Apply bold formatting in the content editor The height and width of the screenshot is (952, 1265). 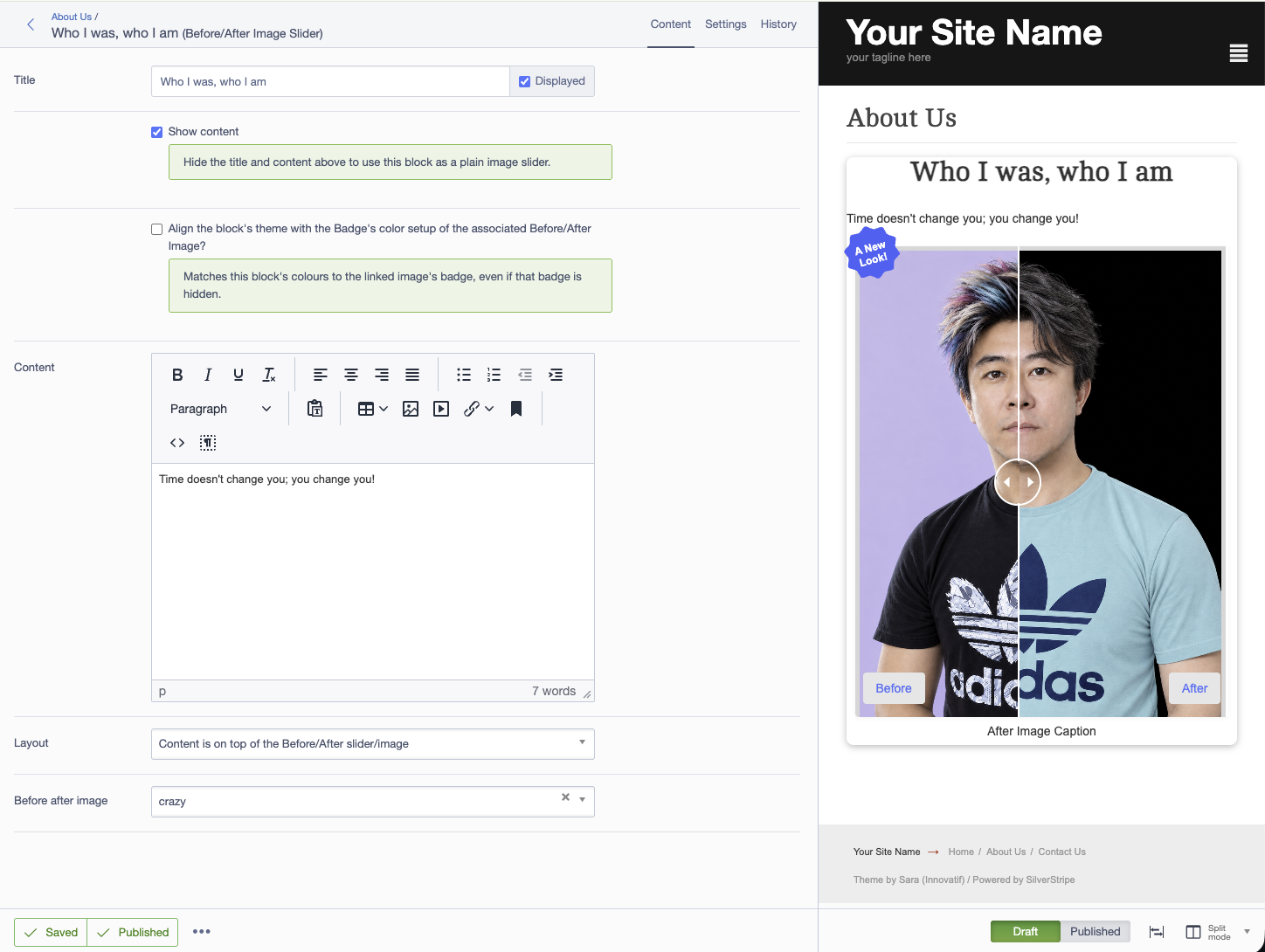point(177,375)
